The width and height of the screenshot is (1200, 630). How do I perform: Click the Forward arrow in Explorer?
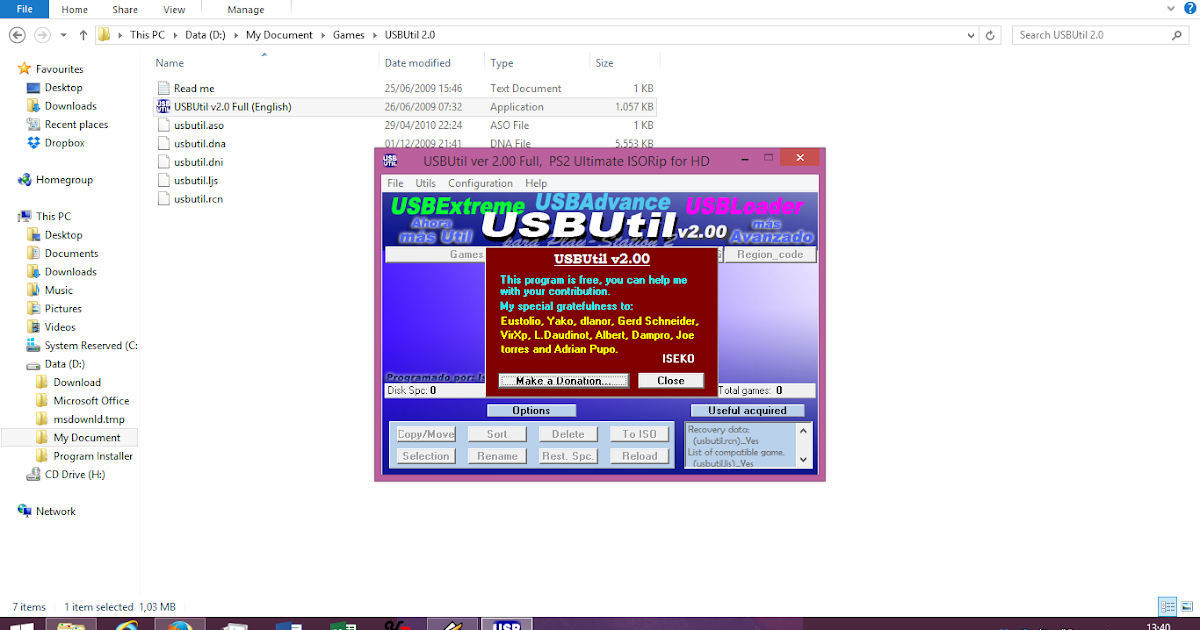[42, 35]
